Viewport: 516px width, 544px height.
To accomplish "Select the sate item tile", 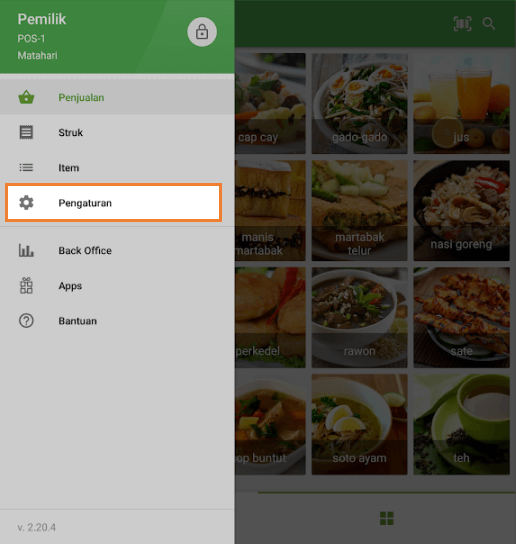I will (462, 317).
